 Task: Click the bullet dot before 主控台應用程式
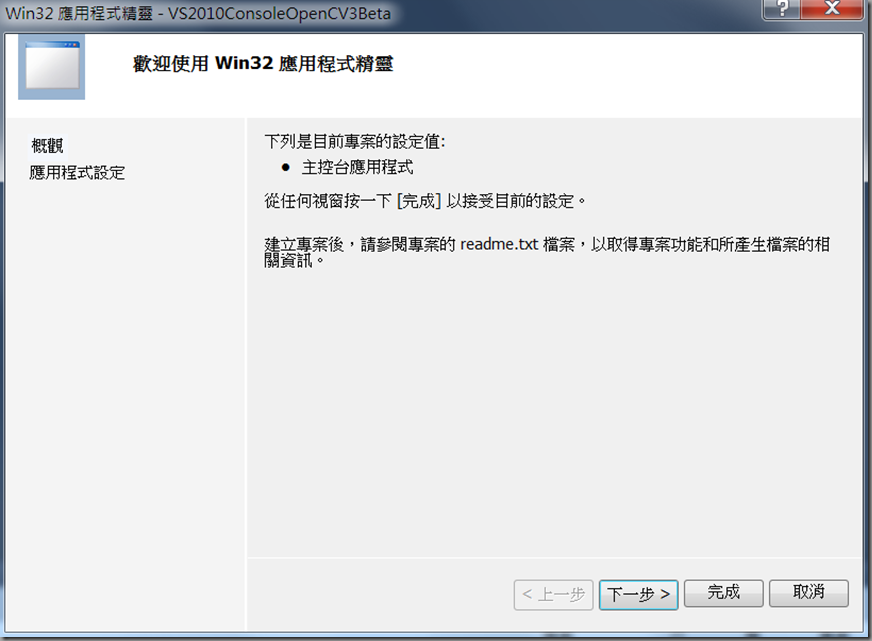tap(286, 167)
